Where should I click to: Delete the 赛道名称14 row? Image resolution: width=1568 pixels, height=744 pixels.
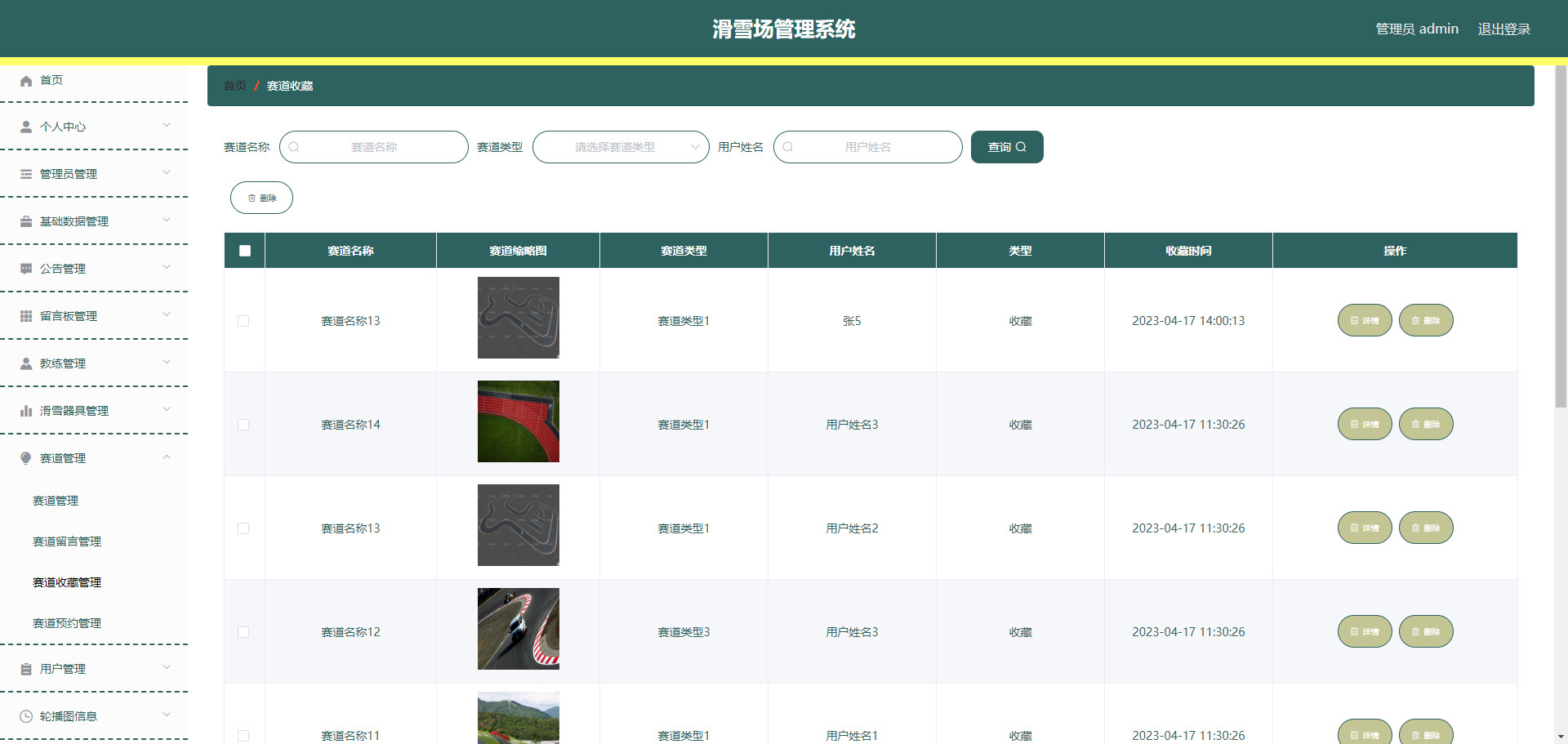click(x=1426, y=424)
